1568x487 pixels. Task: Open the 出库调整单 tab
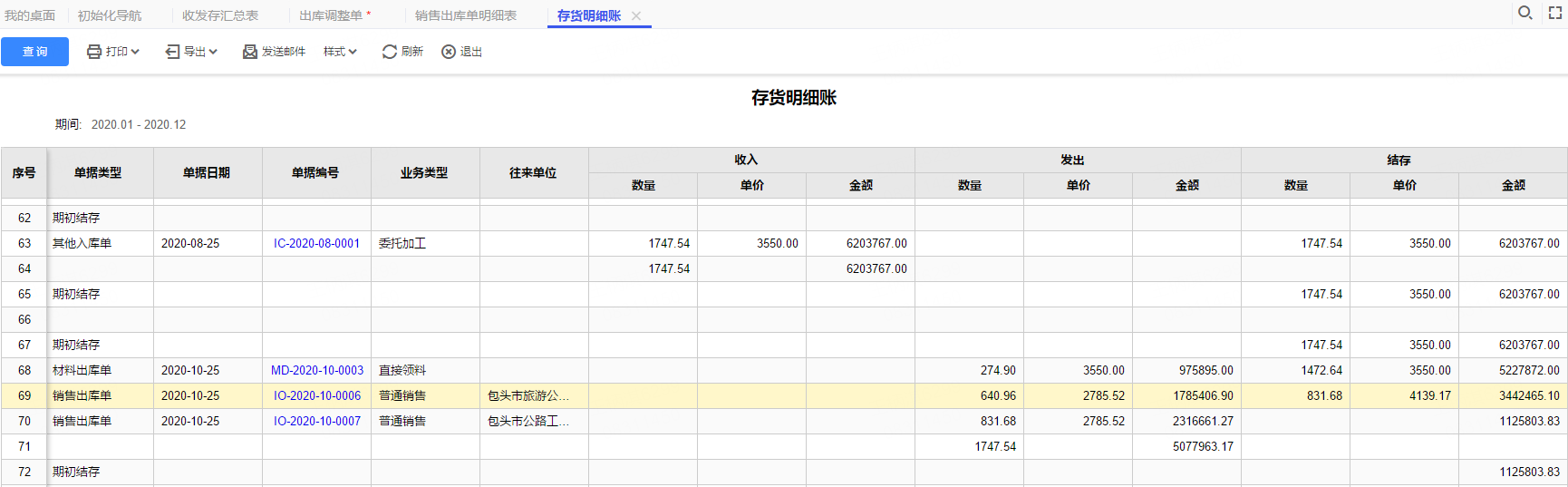point(331,15)
